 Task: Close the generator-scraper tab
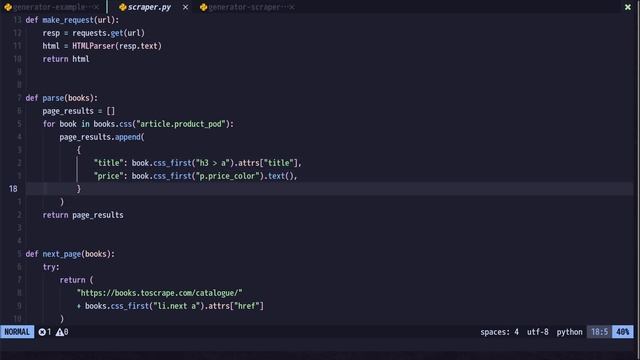(x=291, y=7)
